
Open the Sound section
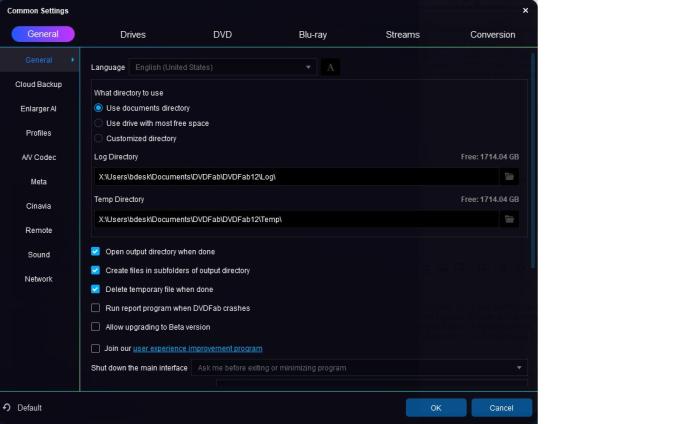coord(39,255)
